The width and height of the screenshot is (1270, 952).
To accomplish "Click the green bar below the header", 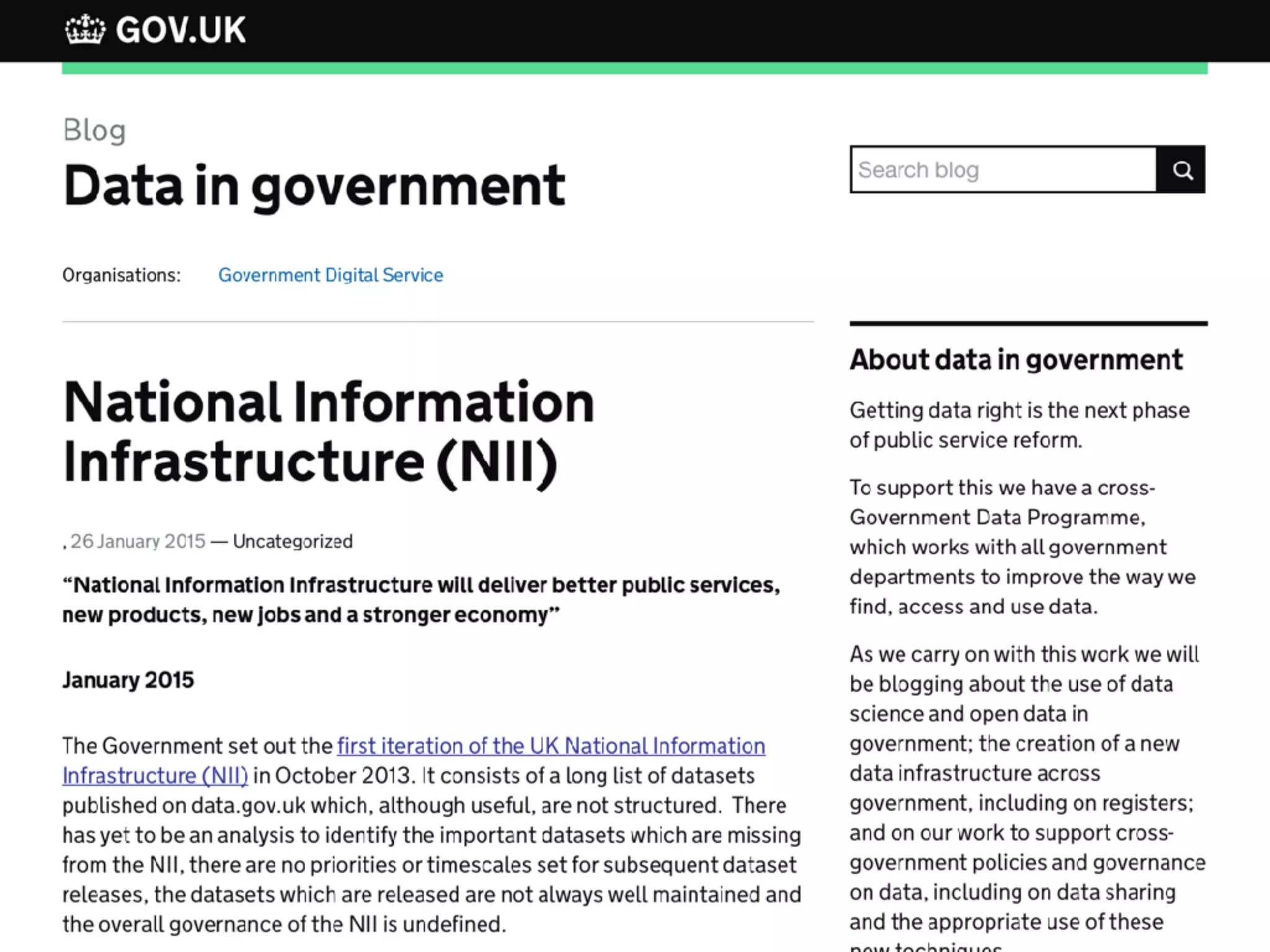I will [x=634, y=68].
